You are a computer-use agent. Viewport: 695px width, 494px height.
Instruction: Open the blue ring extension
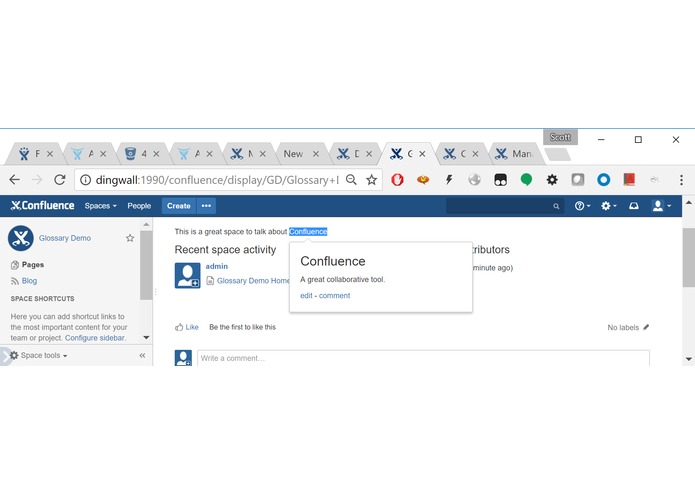(x=604, y=179)
